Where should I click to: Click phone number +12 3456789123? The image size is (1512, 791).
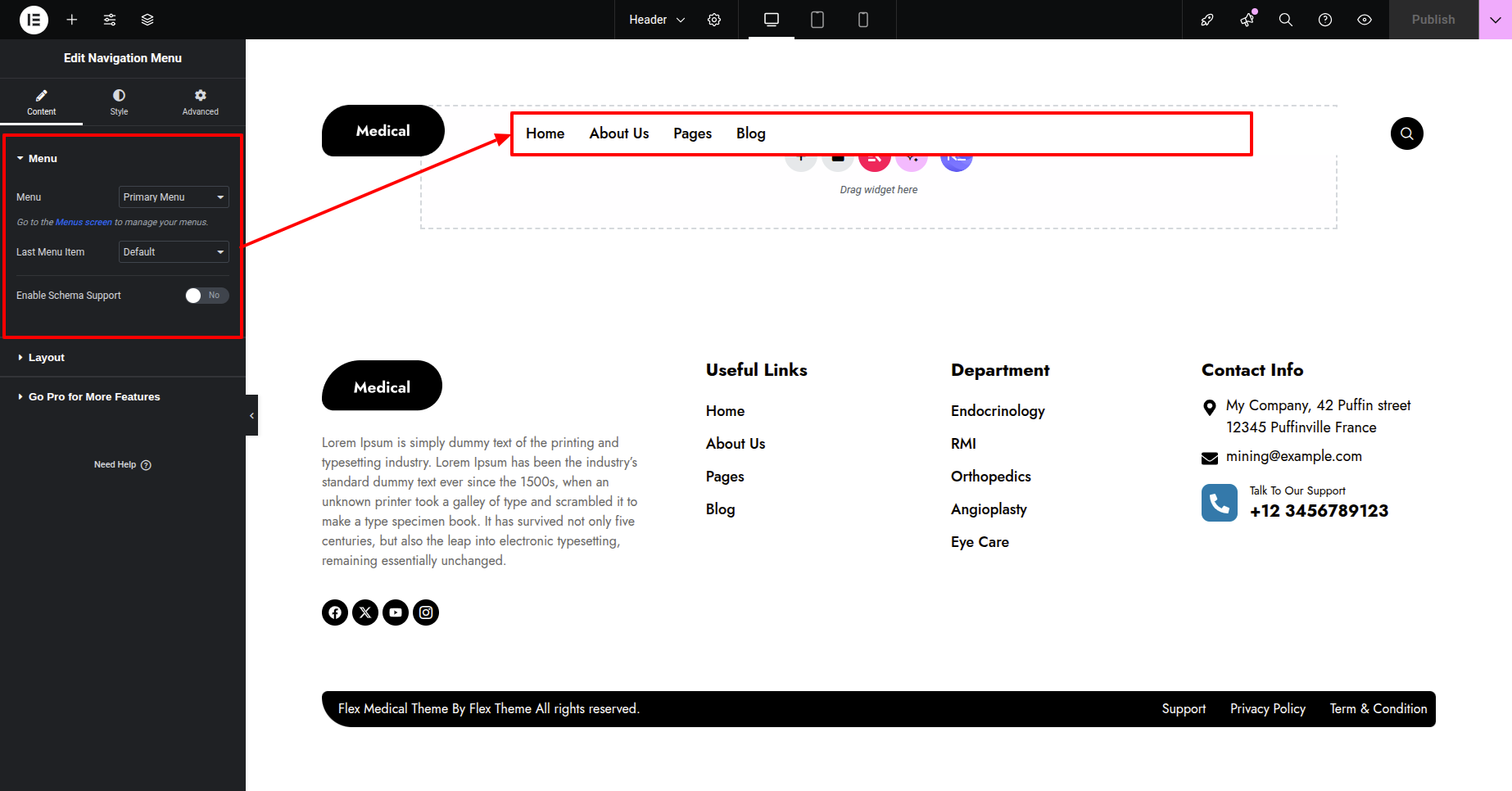1319,511
